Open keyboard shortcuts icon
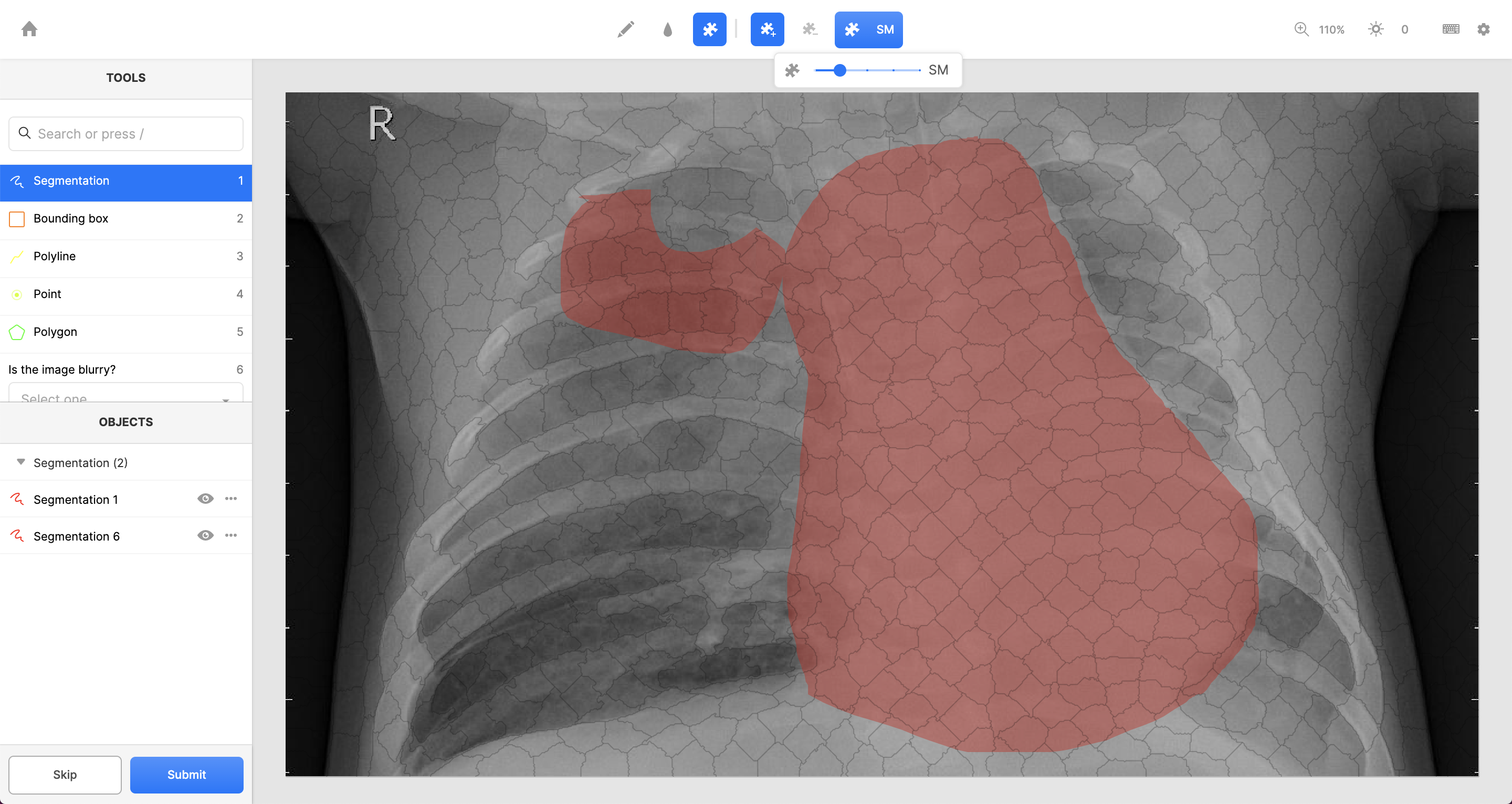Viewport: 1512px width, 804px height. [x=1451, y=29]
